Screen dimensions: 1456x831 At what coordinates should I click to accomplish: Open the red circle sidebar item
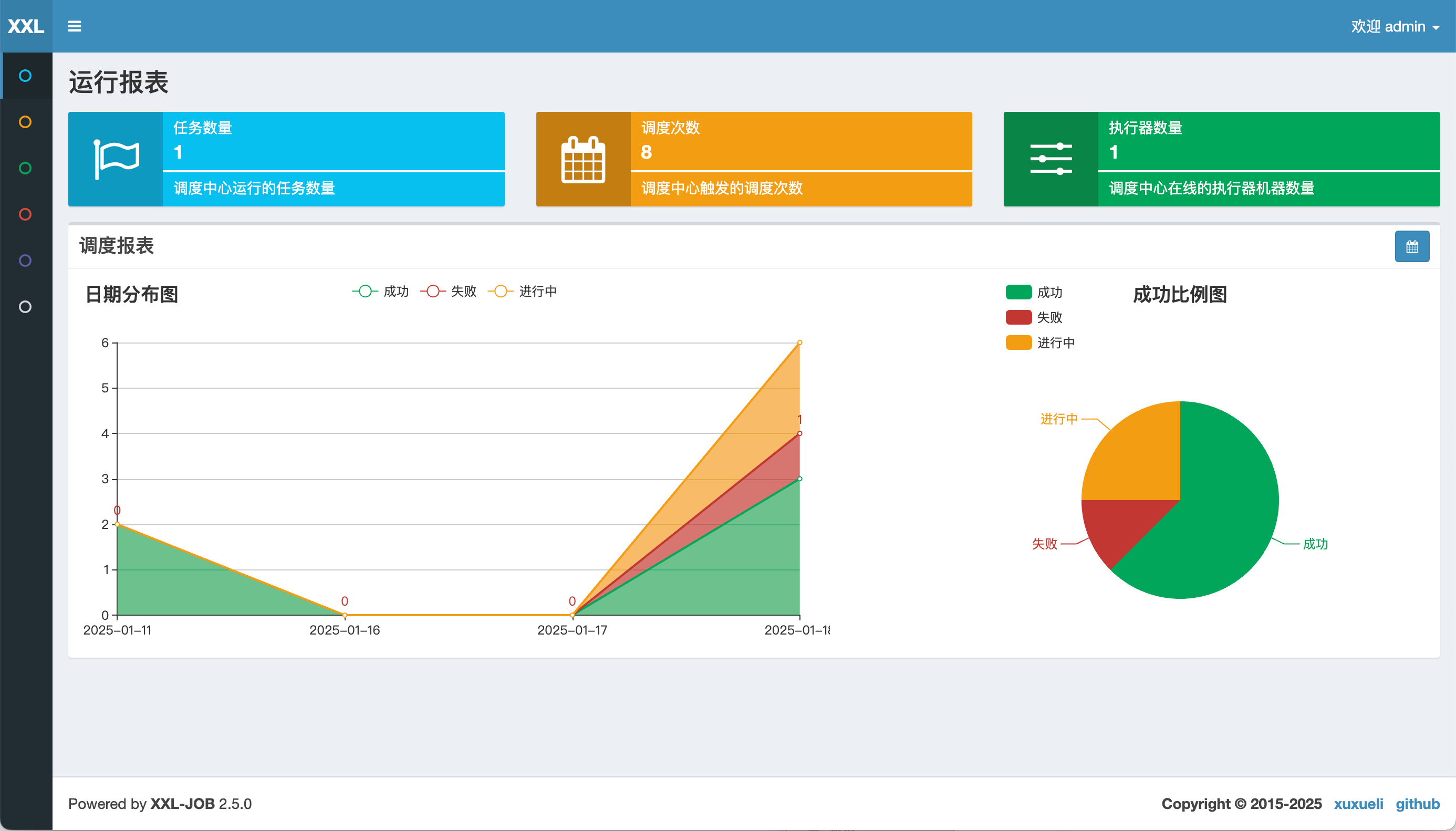(25, 214)
